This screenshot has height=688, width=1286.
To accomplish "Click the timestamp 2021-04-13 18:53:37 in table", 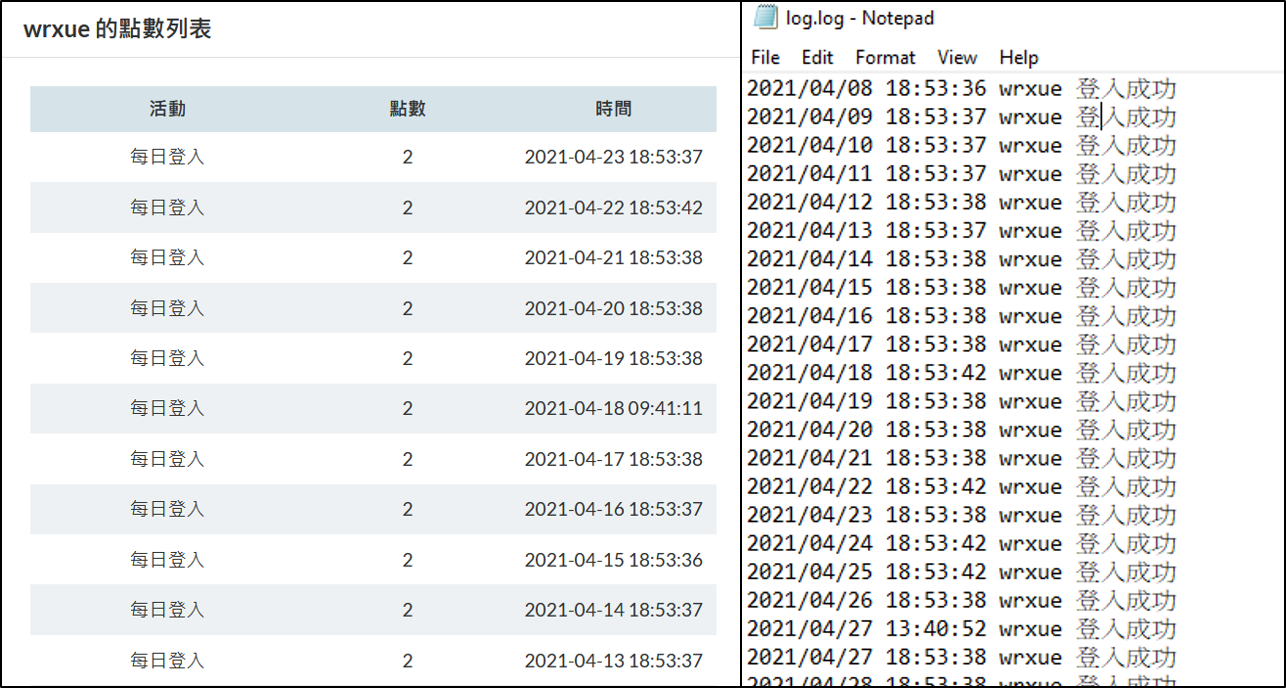I will 613,660.
